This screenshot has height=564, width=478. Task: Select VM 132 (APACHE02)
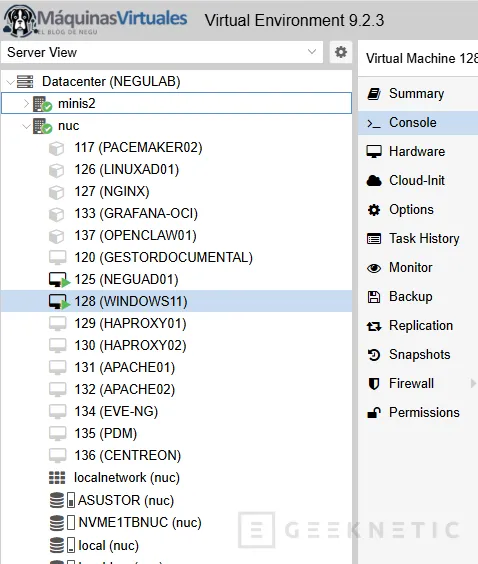click(125, 389)
